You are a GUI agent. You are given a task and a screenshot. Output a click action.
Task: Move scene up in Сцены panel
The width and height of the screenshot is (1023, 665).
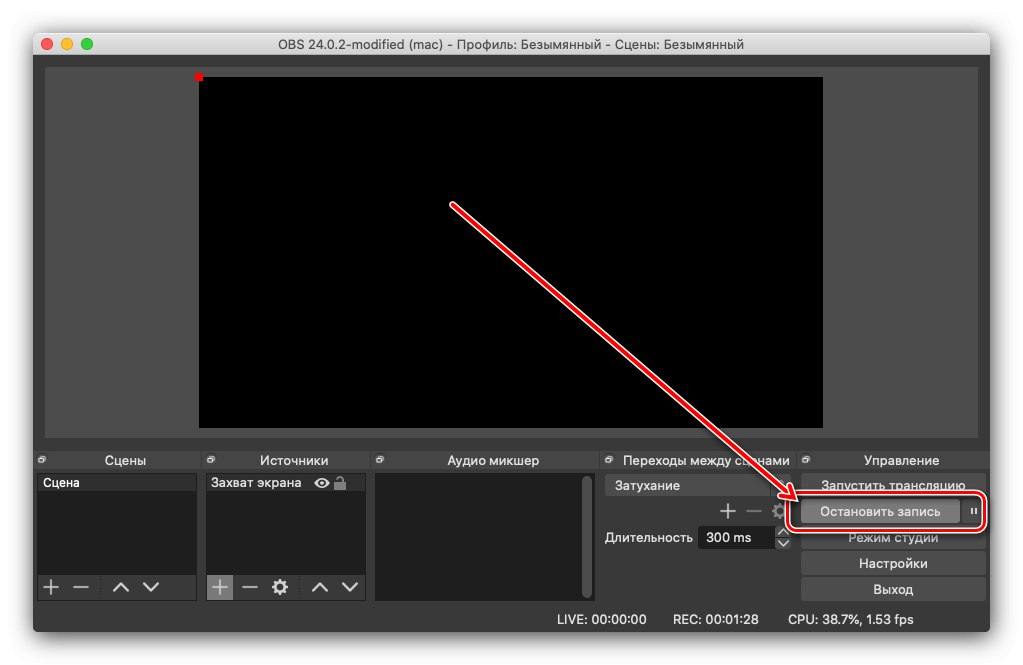(x=121, y=587)
